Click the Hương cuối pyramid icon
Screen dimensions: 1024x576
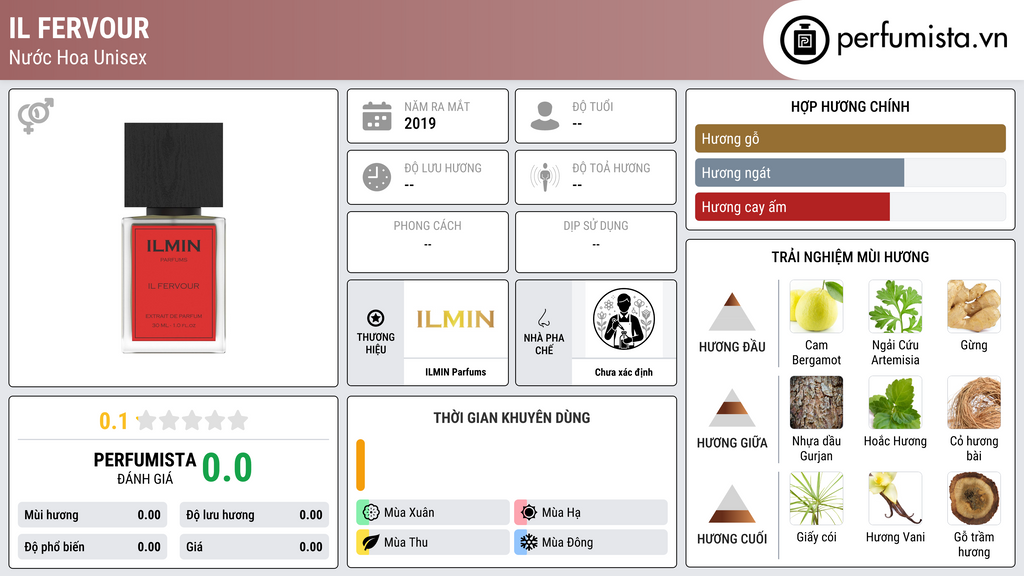(x=732, y=504)
